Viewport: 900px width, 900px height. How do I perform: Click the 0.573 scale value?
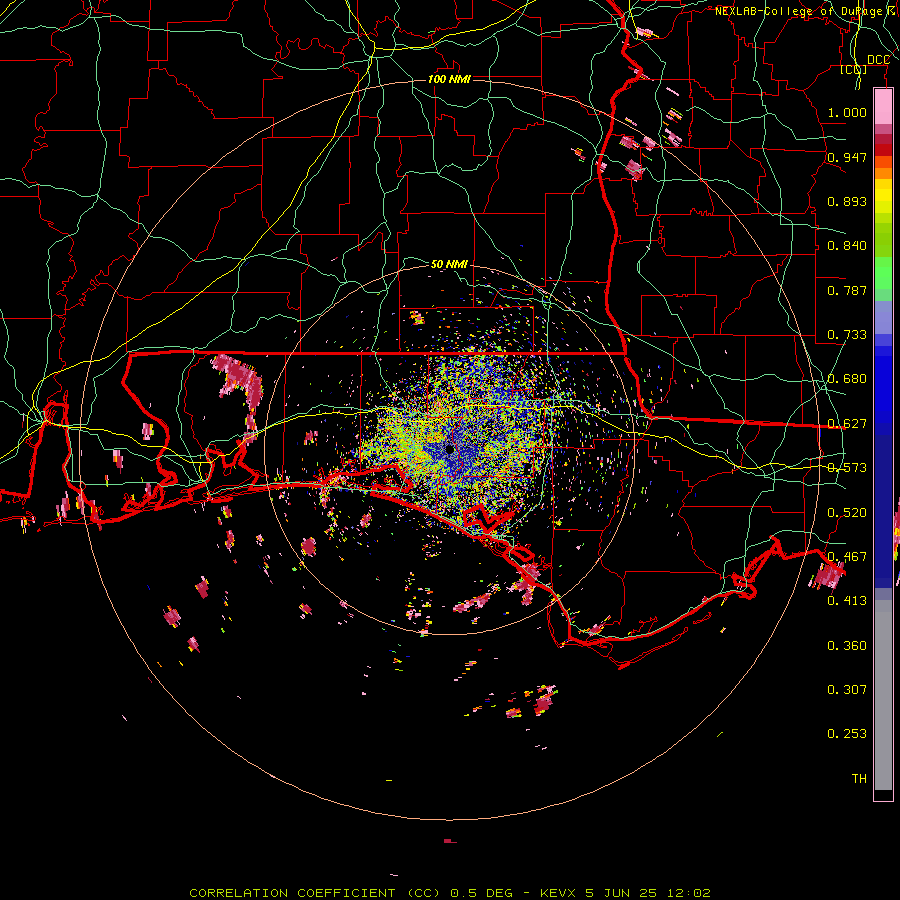(x=847, y=467)
